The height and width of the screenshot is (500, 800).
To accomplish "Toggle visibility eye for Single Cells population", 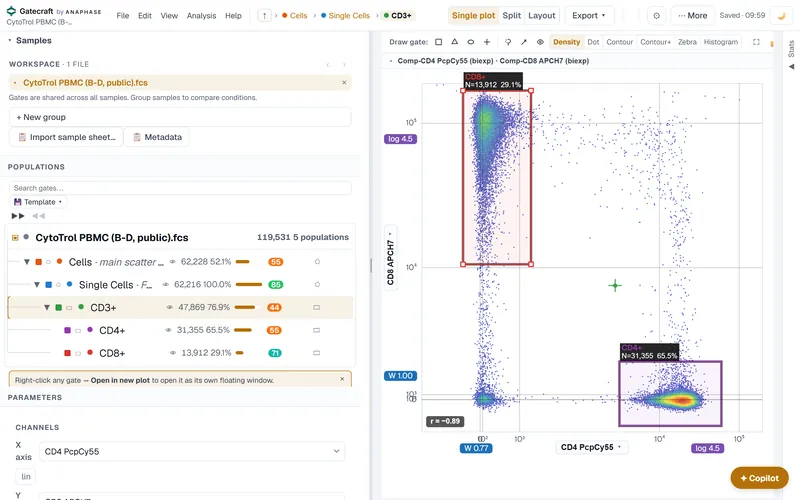I will (x=165, y=284).
